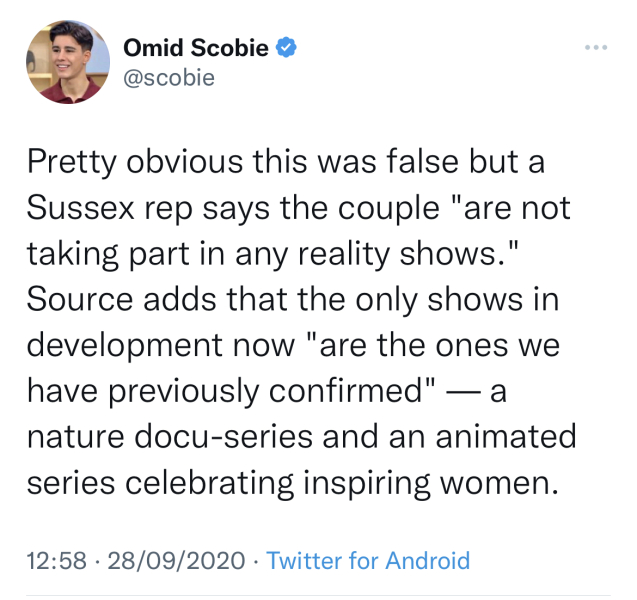This screenshot has width=637, height=600.
Task: Click the 28/09/2020 tweet date
Action: coord(176,560)
